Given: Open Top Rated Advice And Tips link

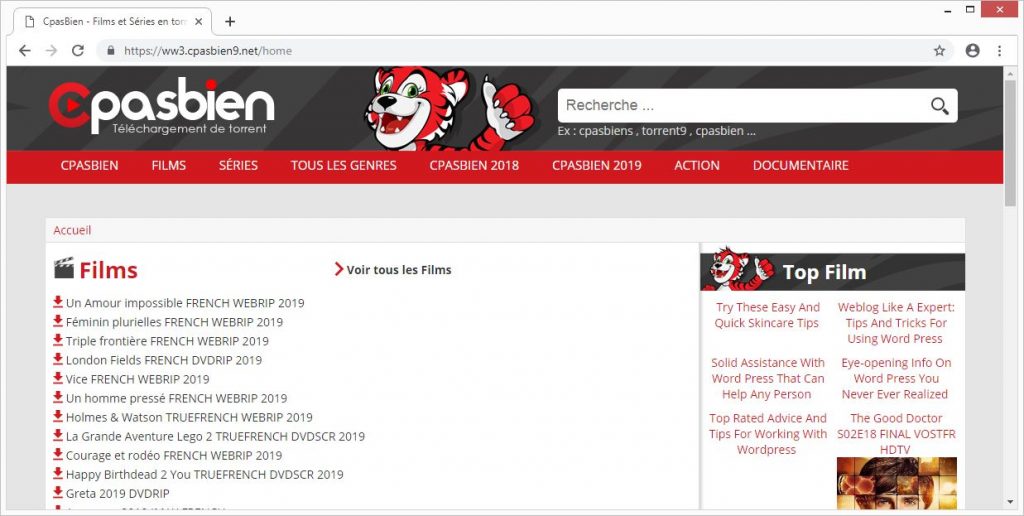Looking at the screenshot, I should click(x=767, y=434).
